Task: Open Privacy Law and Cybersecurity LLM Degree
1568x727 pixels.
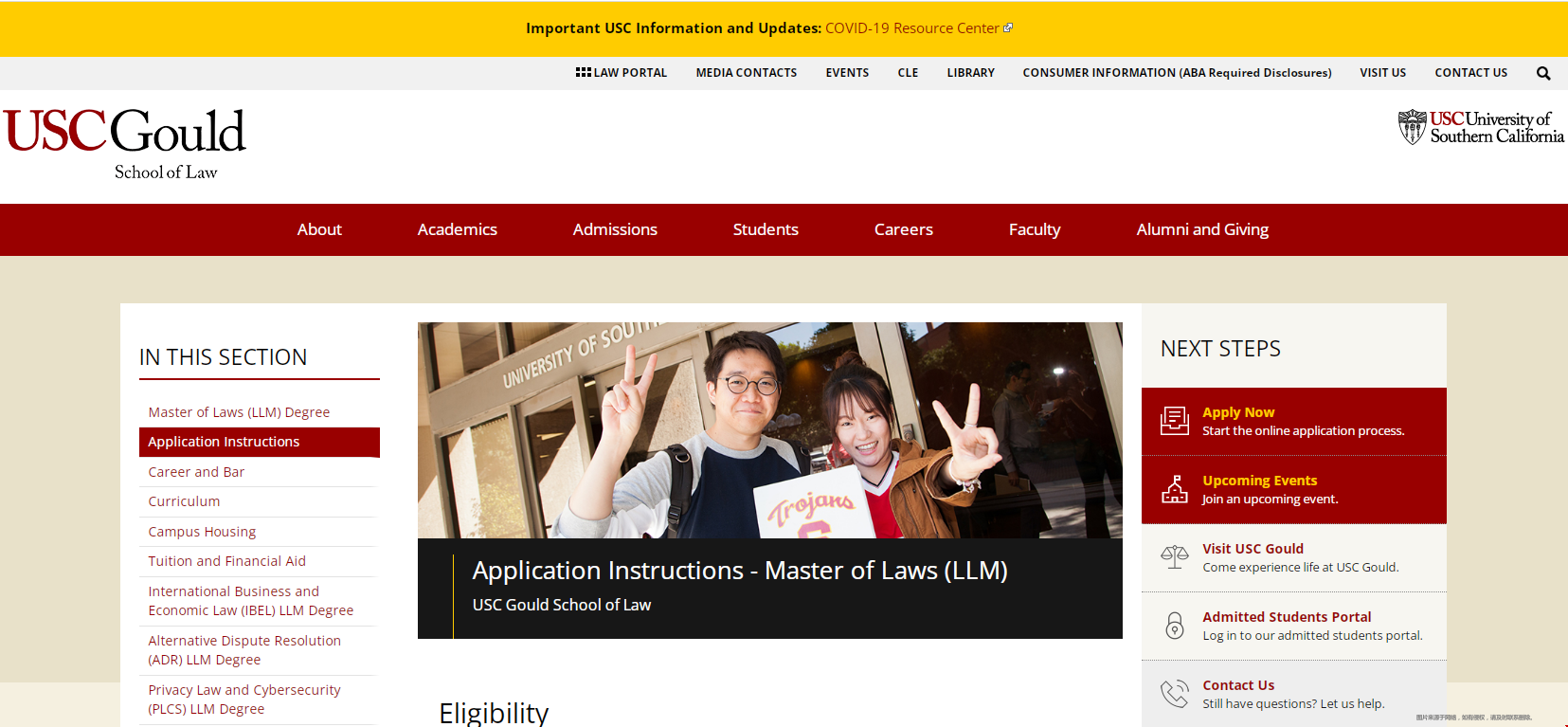Action: 243,700
